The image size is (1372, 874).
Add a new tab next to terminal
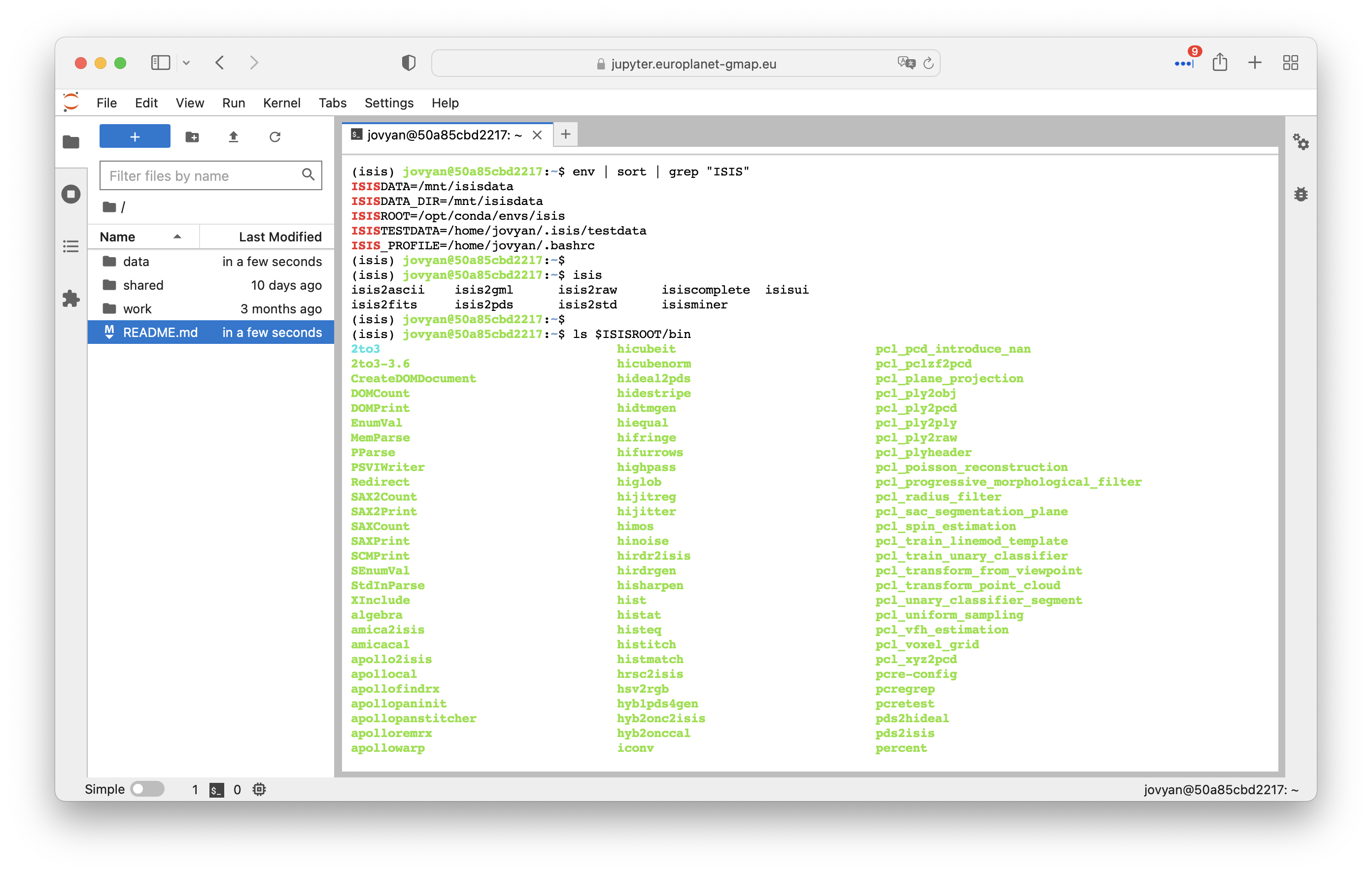click(x=565, y=134)
